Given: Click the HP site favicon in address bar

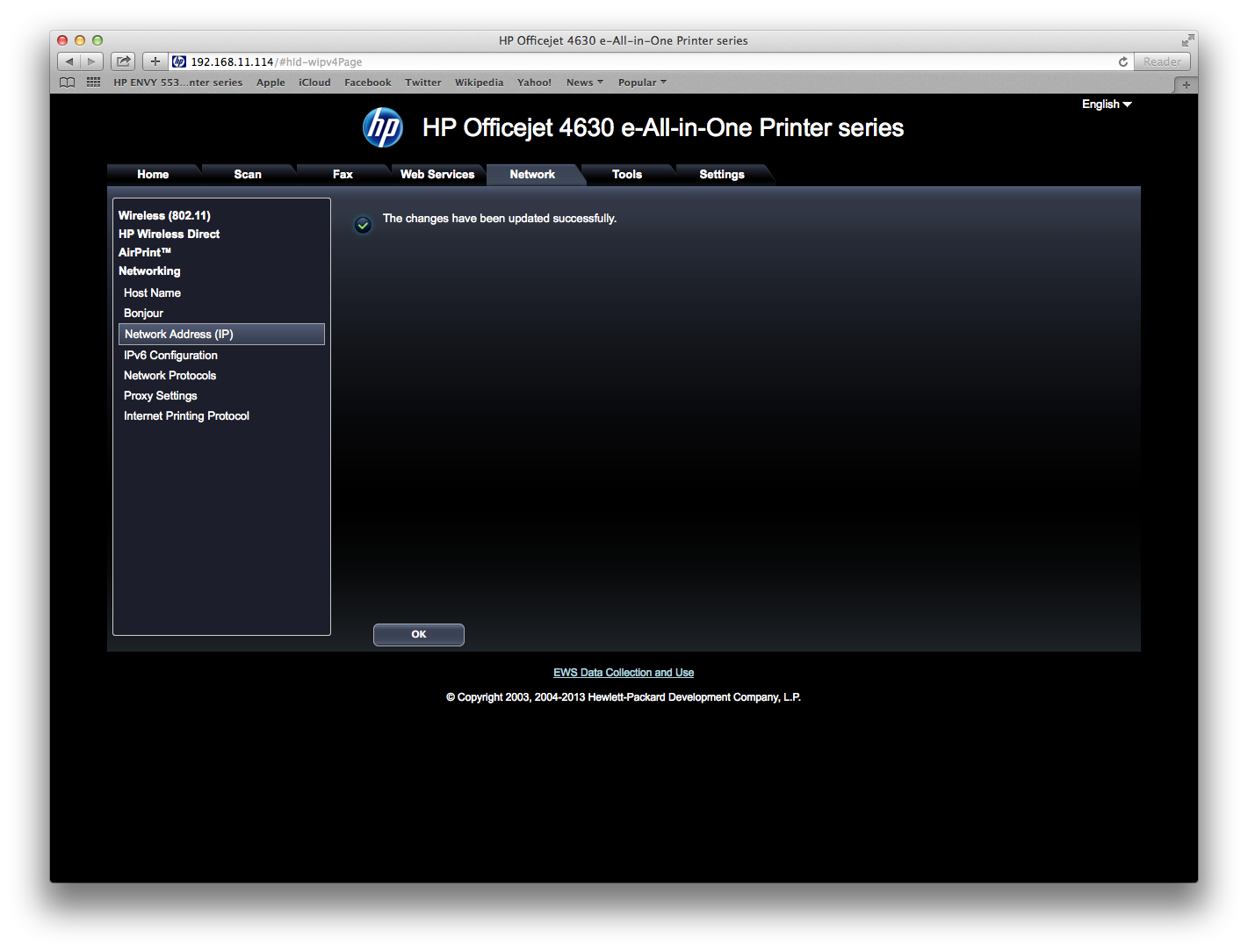Looking at the screenshot, I should point(179,61).
